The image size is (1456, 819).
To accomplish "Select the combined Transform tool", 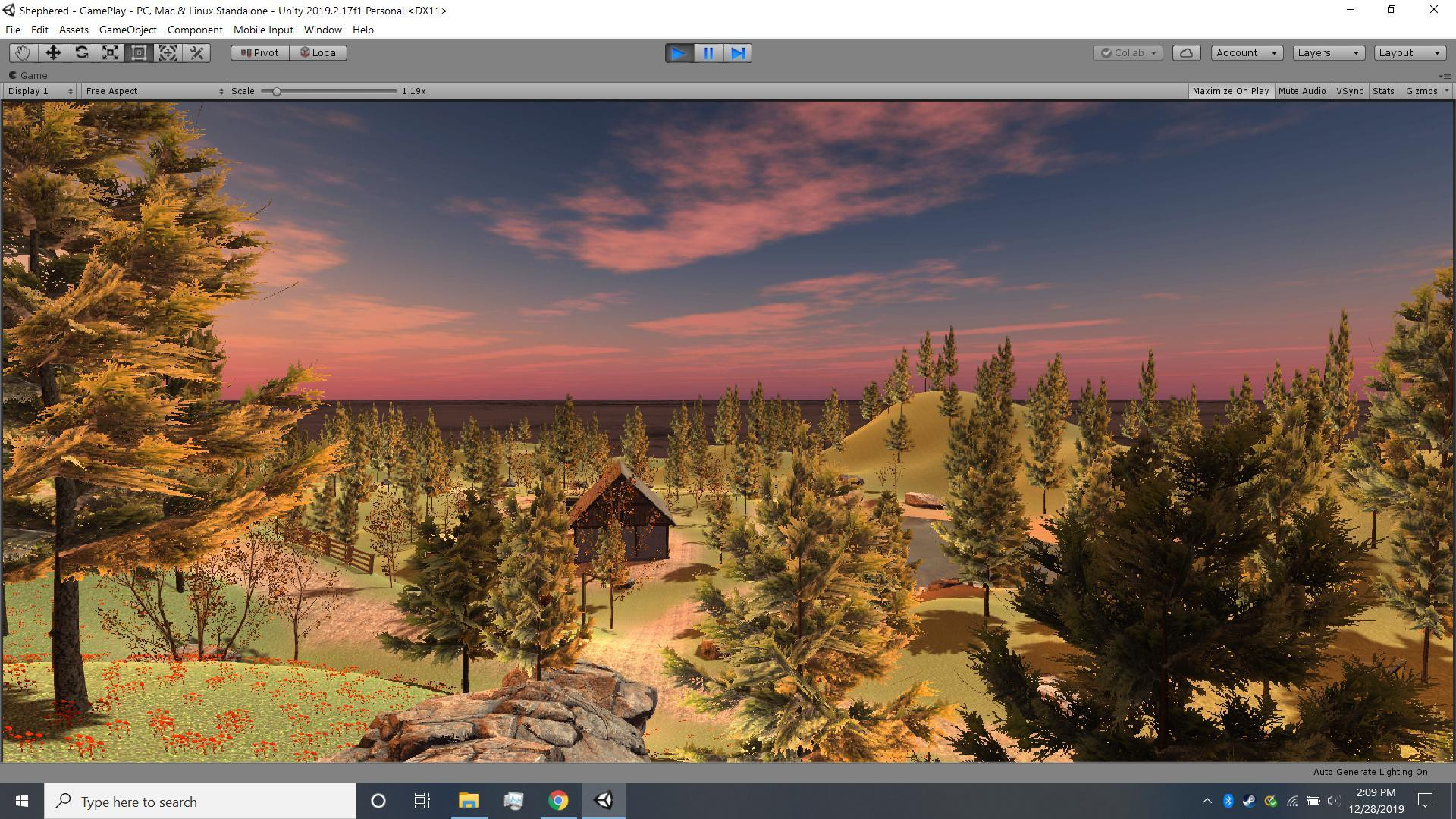I will tap(168, 52).
